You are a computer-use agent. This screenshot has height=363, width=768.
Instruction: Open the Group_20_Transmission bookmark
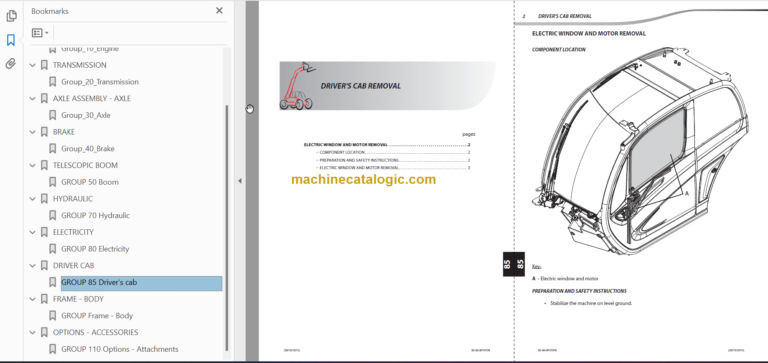(100, 82)
